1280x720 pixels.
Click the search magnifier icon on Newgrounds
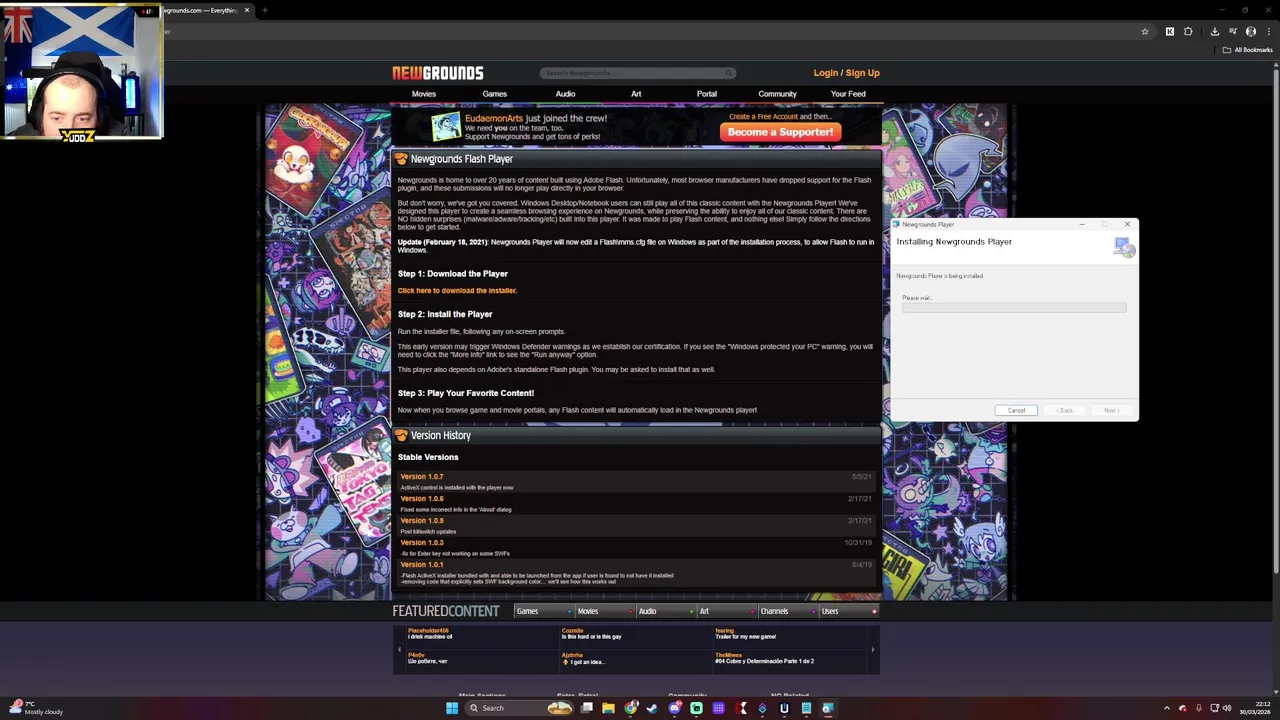[728, 73]
